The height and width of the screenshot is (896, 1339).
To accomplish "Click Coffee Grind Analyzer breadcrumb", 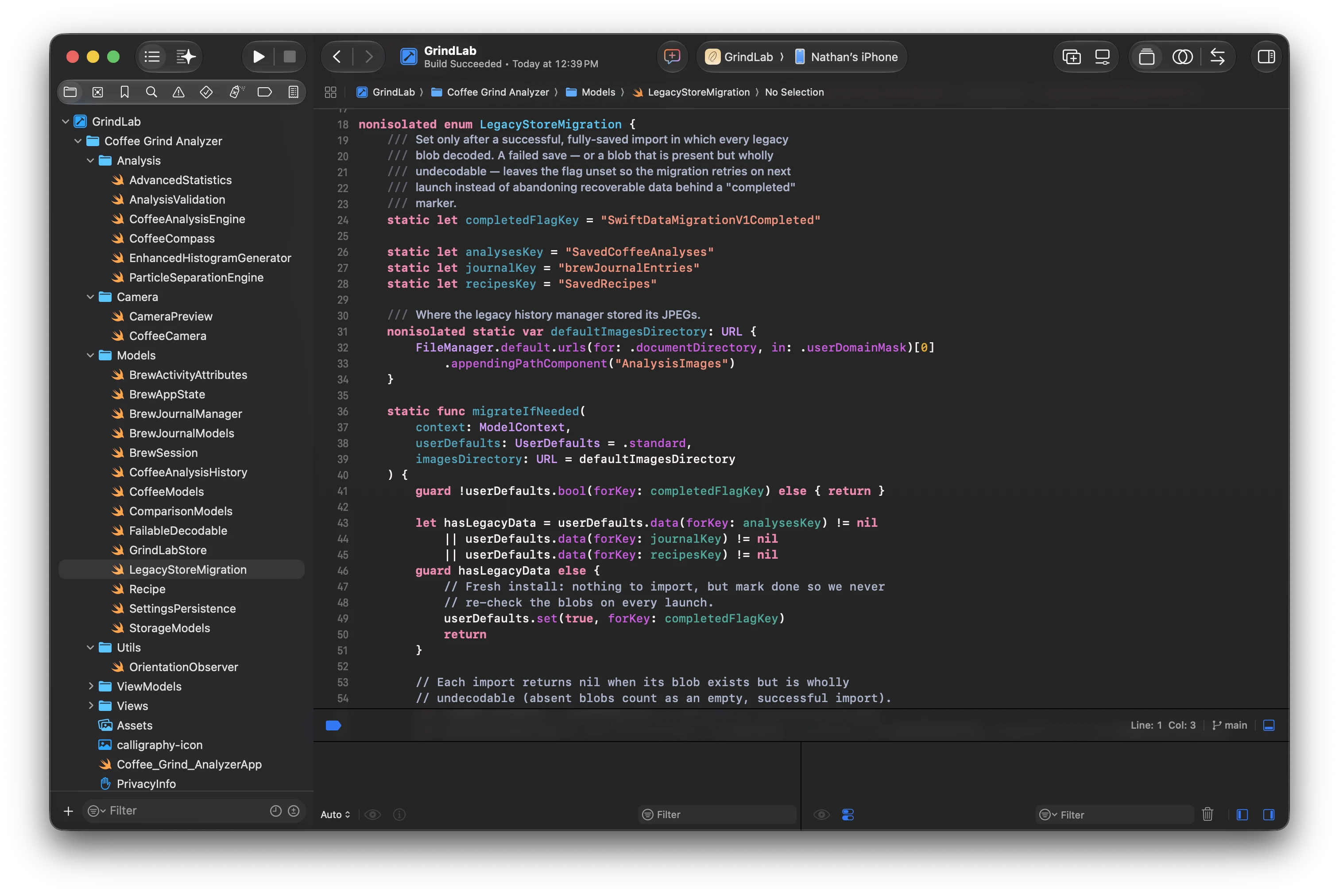I will pyautogui.click(x=490, y=92).
